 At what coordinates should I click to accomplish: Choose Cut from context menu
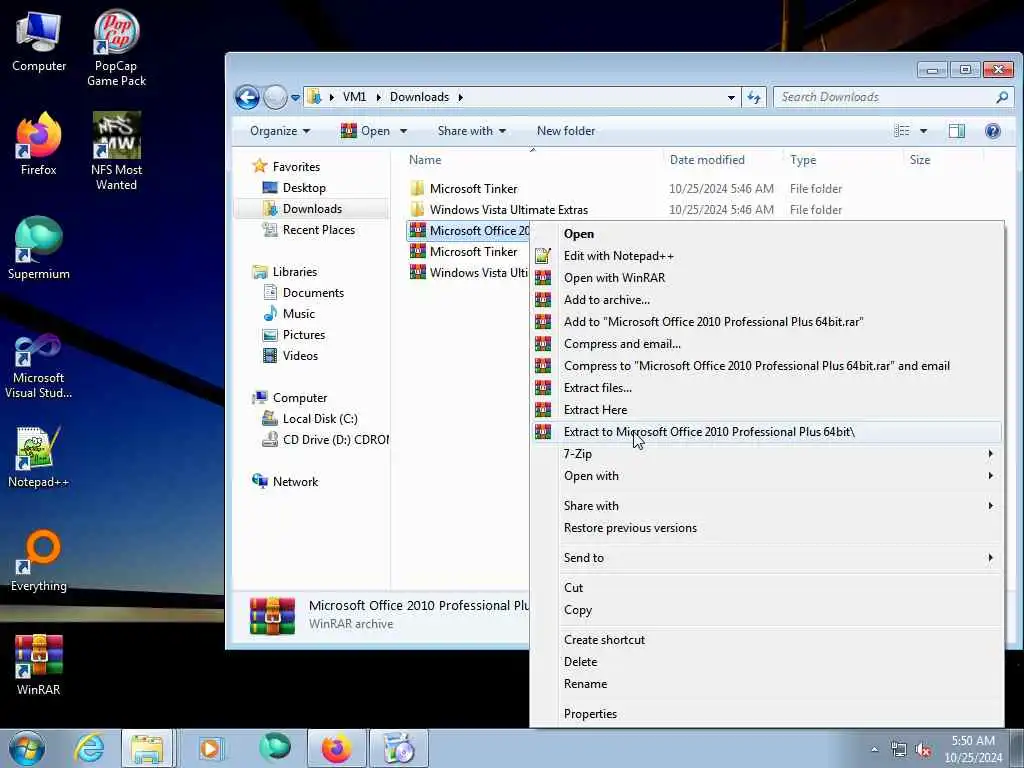(x=766, y=588)
